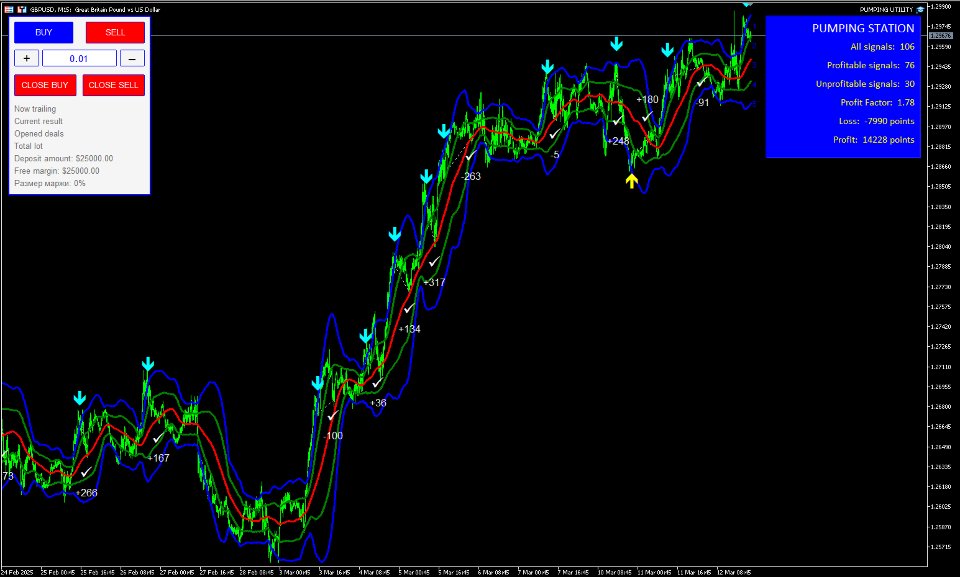The width and height of the screenshot is (960, 577).
Task: Click the 0.01 lot size field
Action: (x=79, y=59)
